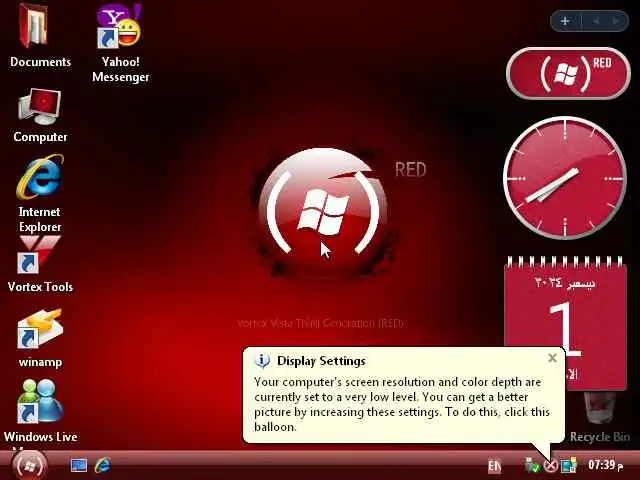The image size is (640, 480).
Task: Open the EN language bar indicator
Action: (x=494, y=466)
